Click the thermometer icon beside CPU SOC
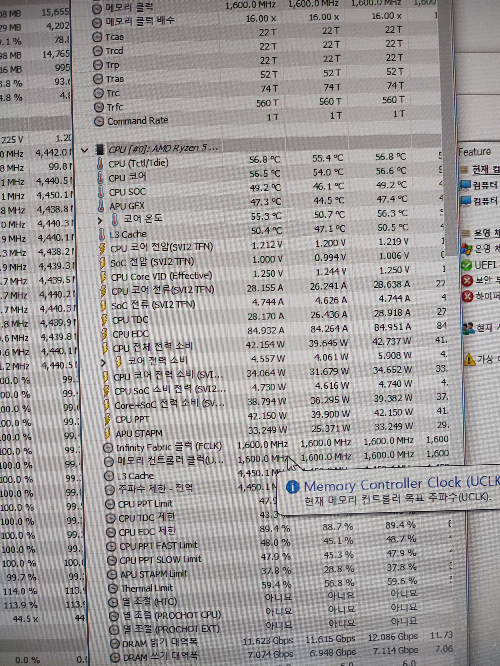This screenshot has height=666, width=500. coord(101,192)
